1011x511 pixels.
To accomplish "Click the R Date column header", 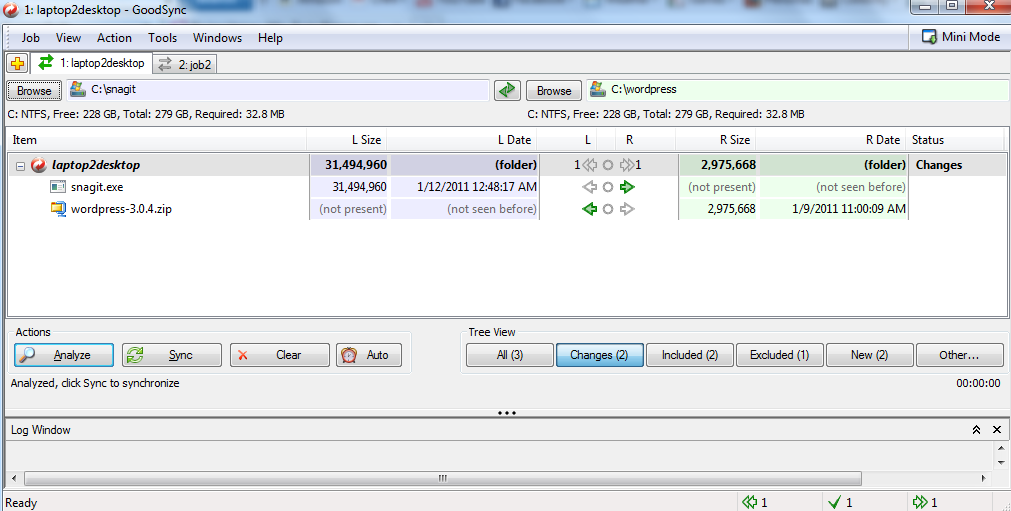I will pyautogui.click(x=830, y=140).
